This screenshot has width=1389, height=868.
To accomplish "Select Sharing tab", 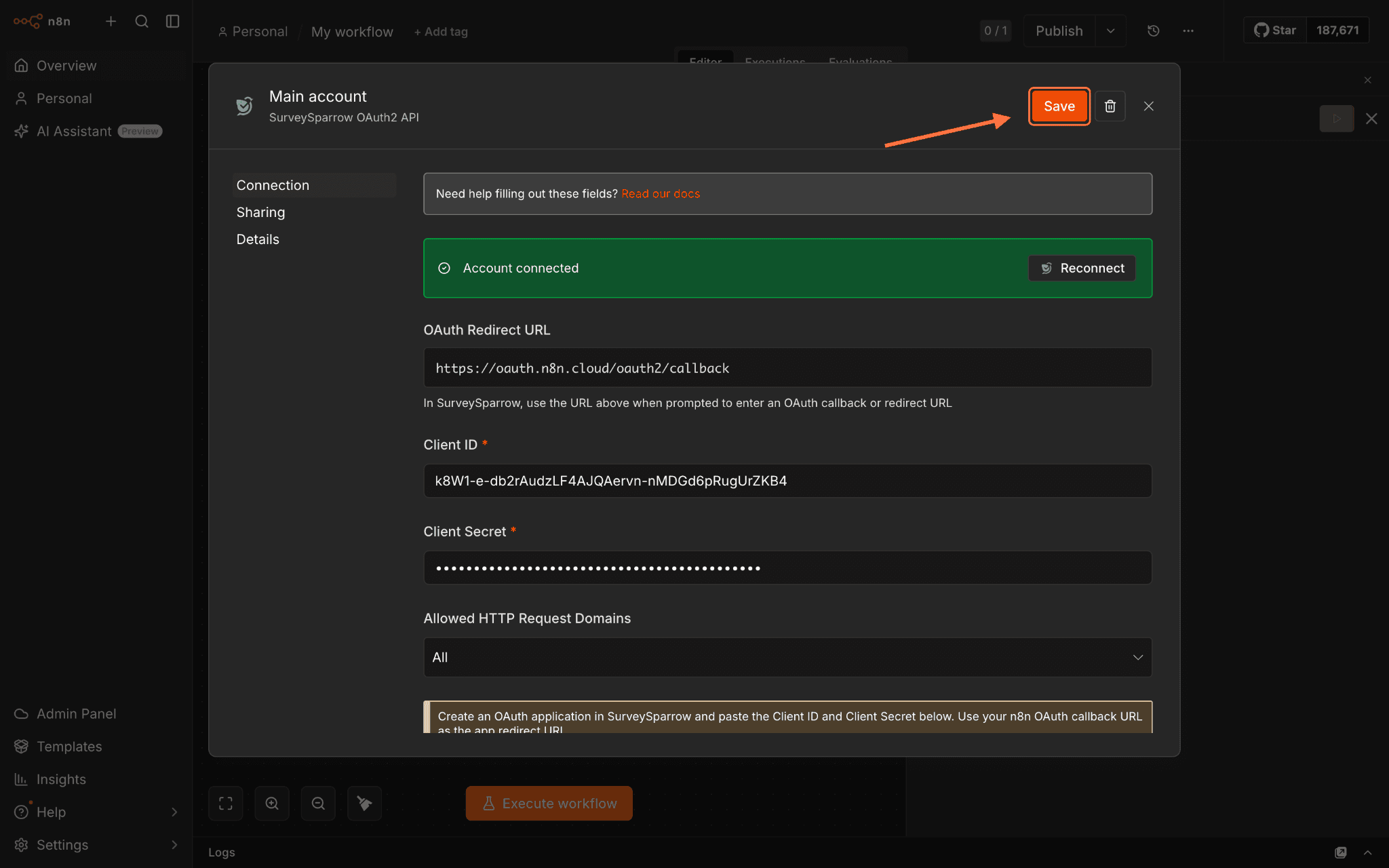I will pos(314,212).
